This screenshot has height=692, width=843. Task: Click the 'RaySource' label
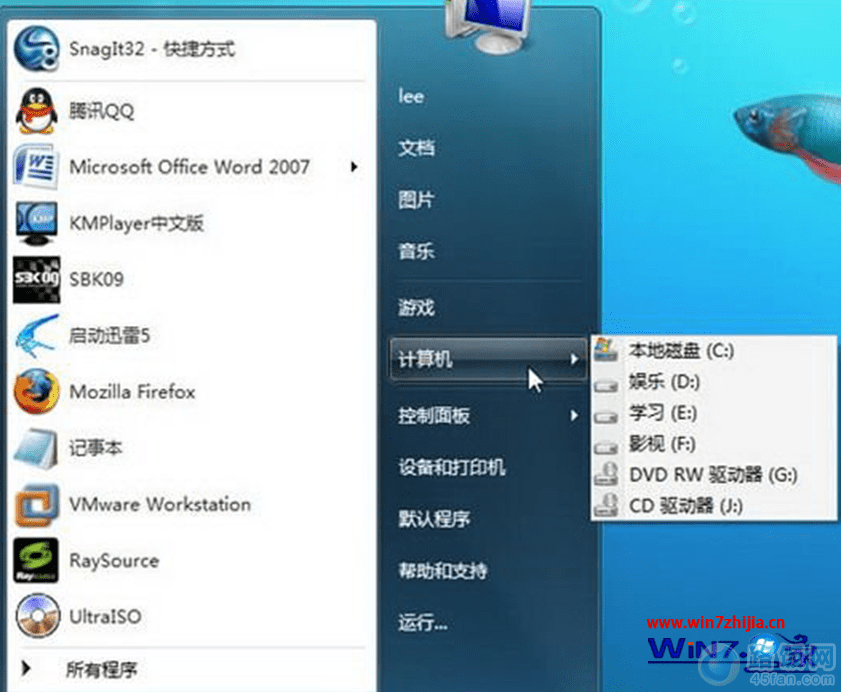115,561
